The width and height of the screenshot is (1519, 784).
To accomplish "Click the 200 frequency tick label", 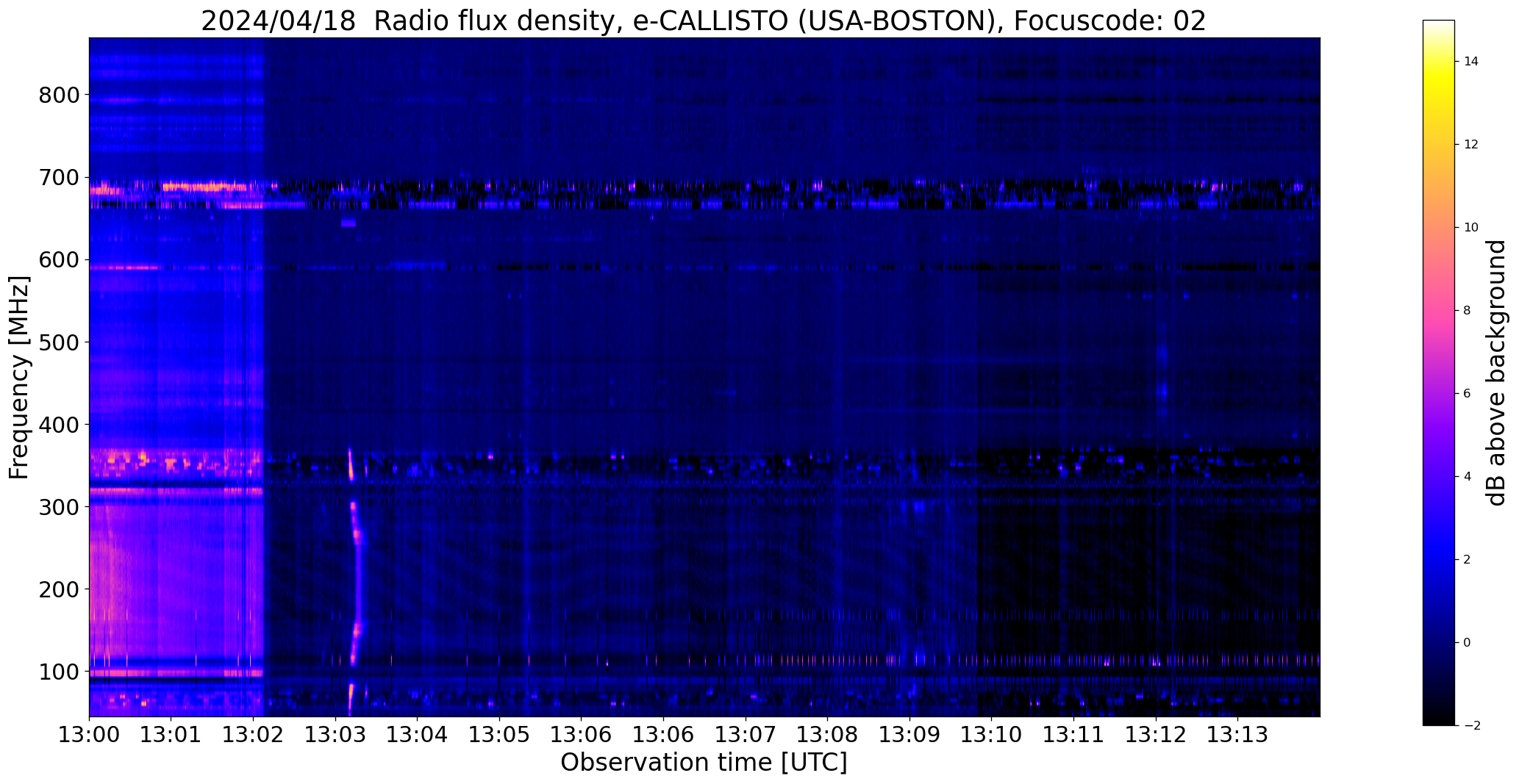I will tap(58, 589).
